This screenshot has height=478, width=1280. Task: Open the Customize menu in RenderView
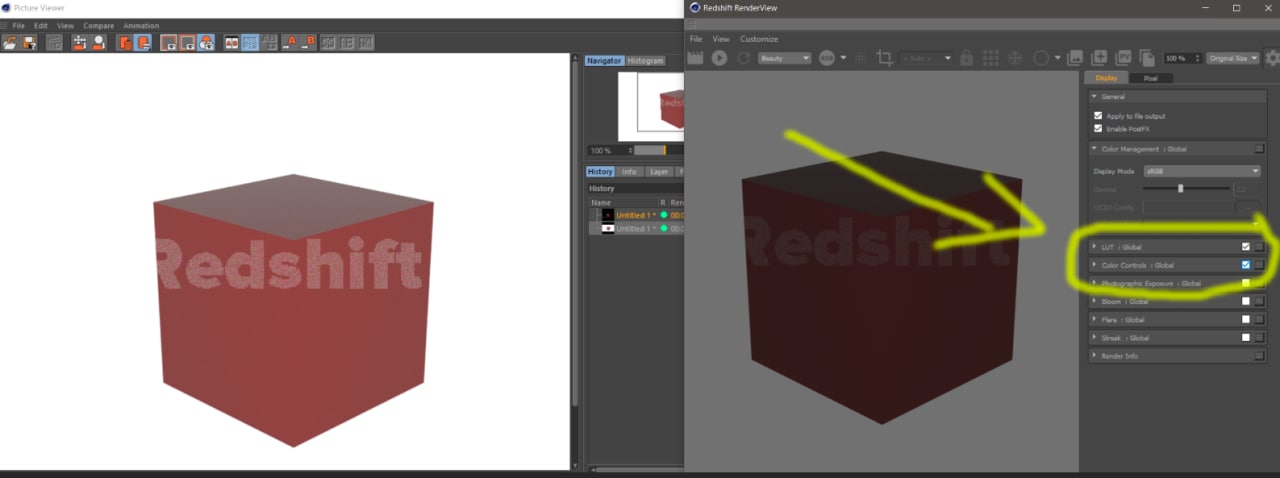click(x=759, y=39)
